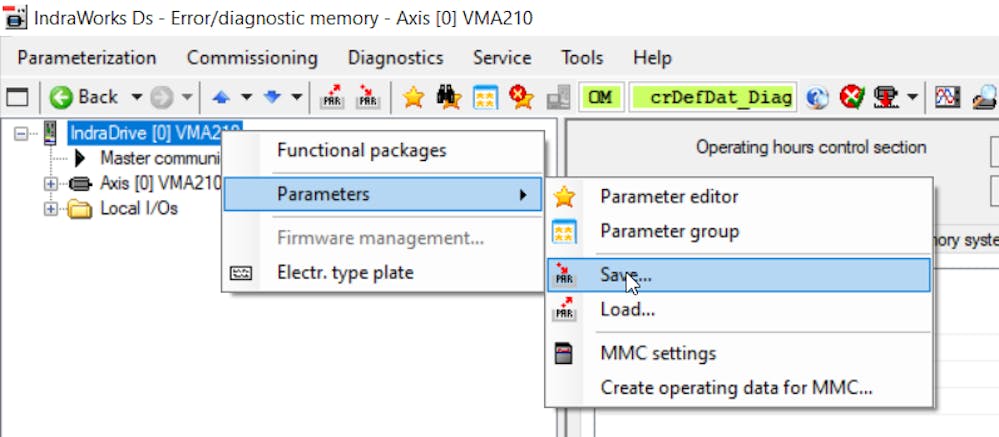999x437 pixels.
Task: Click the globe icon next to crDefDat_Diag
Action: pos(817,97)
